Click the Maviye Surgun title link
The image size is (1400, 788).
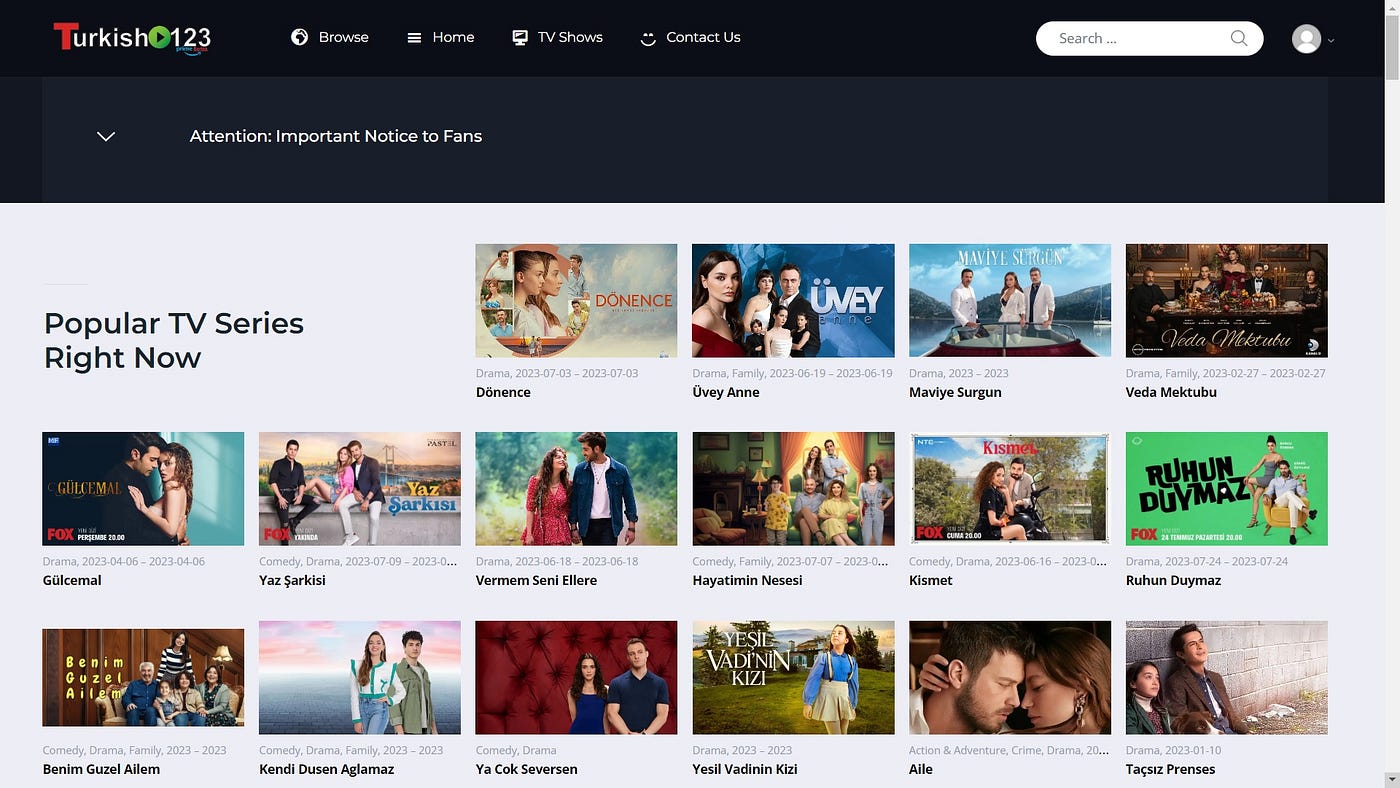955,392
